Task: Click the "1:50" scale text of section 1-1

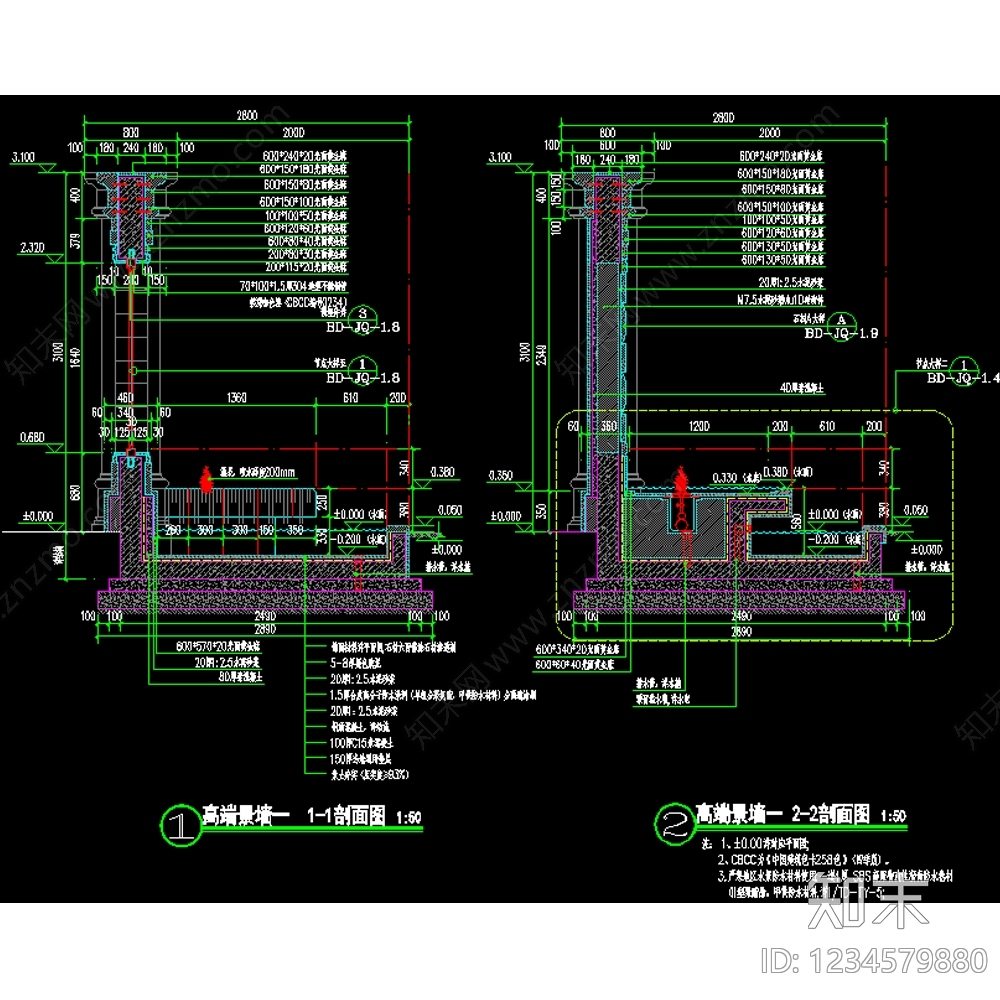Action: coord(409,818)
